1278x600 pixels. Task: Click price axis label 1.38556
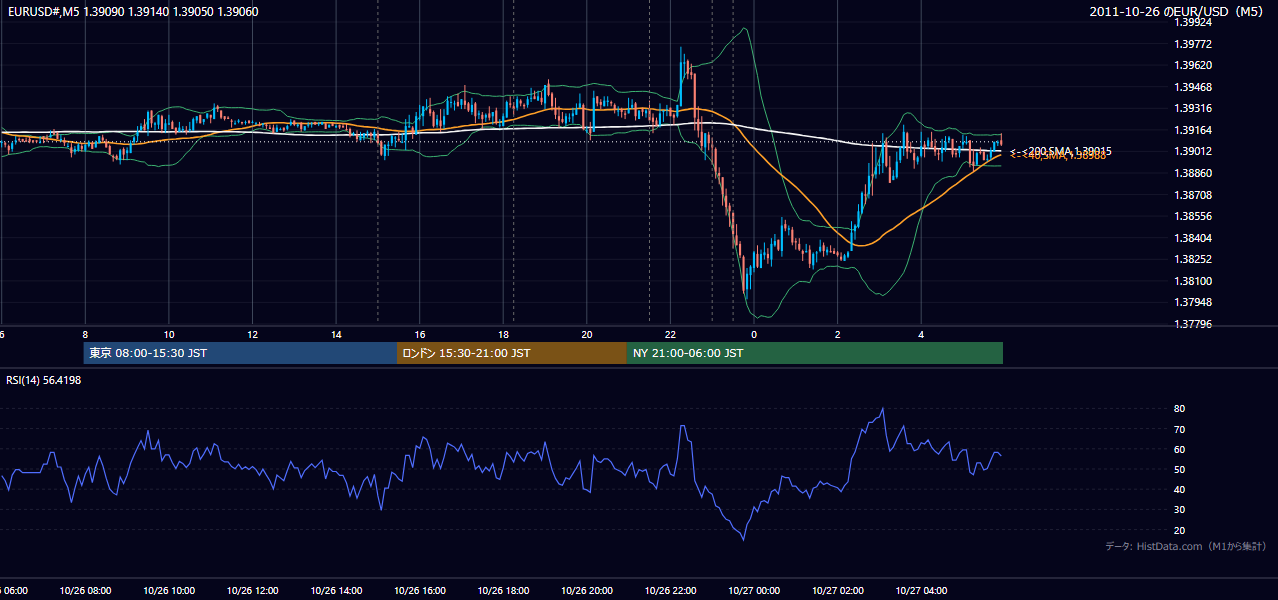click(1193, 216)
